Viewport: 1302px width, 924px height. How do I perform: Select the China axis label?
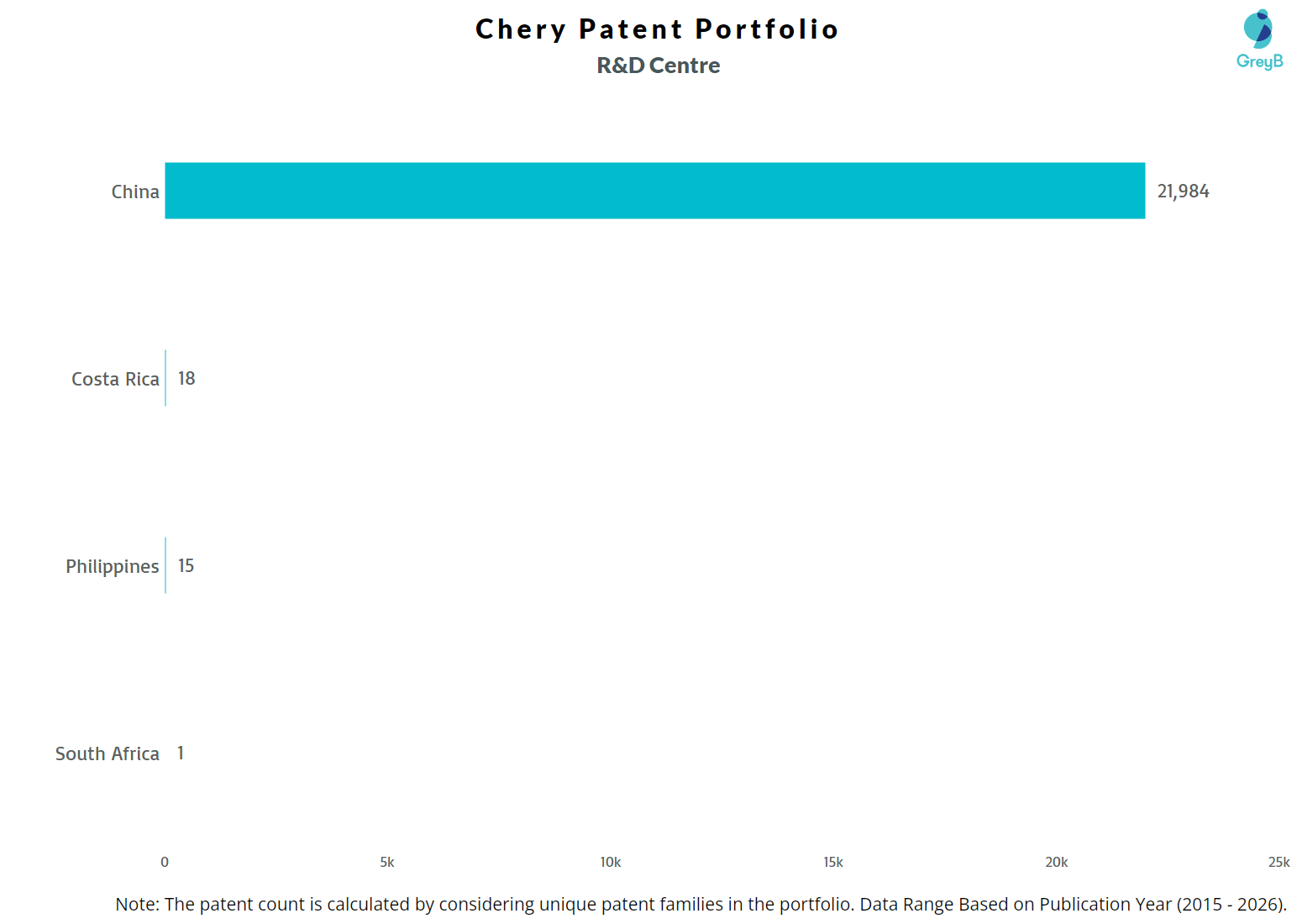pyautogui.click(x=135, y=192)
